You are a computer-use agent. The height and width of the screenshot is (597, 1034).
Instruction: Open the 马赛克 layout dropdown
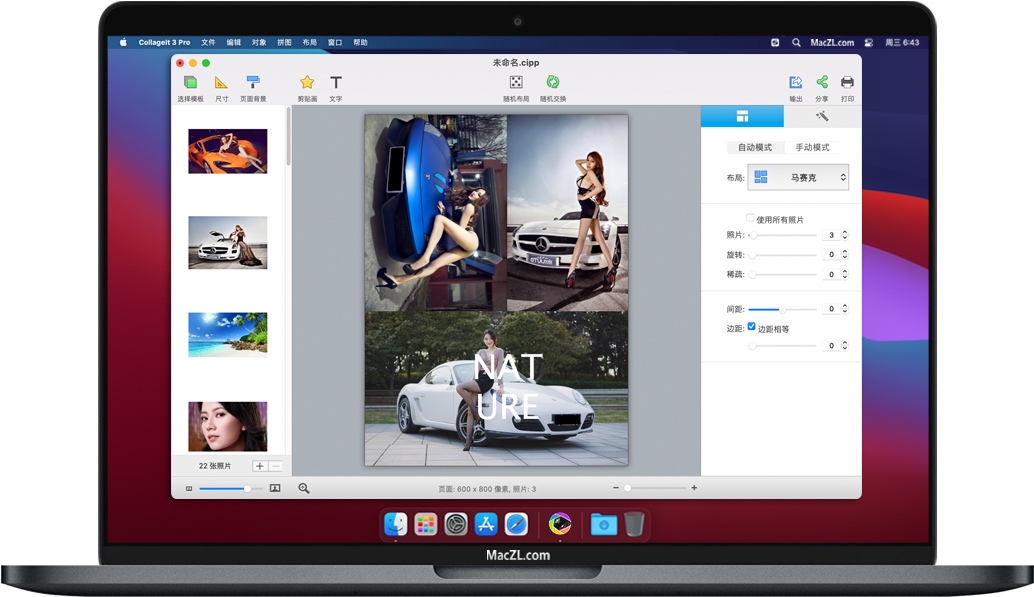(x=798, y=177)
